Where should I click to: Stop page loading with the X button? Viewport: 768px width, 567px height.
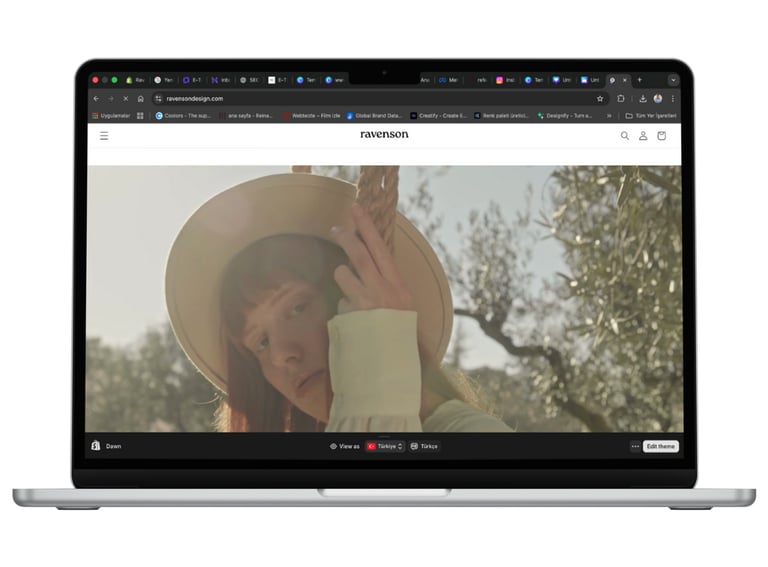tap(125, 98)
